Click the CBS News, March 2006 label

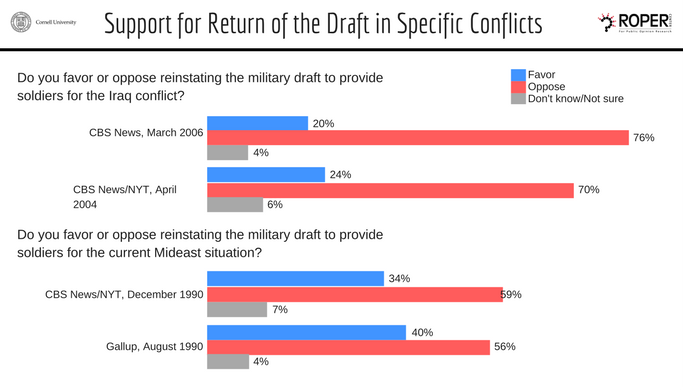click(146, 132)
